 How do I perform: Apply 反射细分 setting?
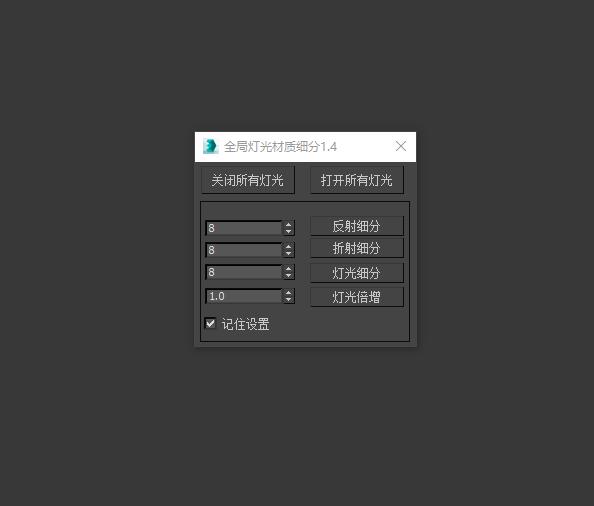[x=357, y=226]
